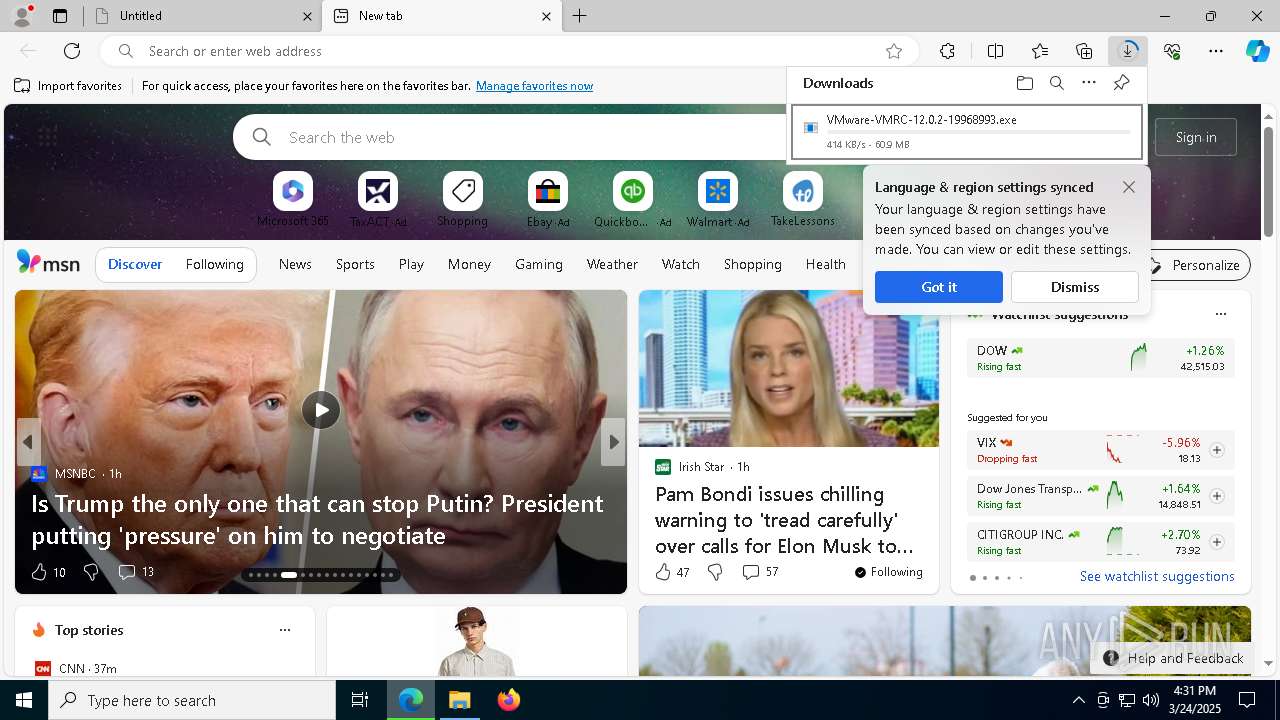Go to previous carousel story
The image size is (1280, 720).
pyautogui.click(x=28, y=441)
